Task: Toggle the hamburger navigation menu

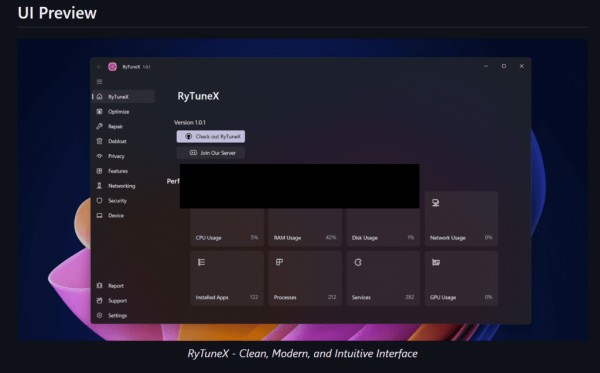Action: pyautogui.click(x=99, y=81)
